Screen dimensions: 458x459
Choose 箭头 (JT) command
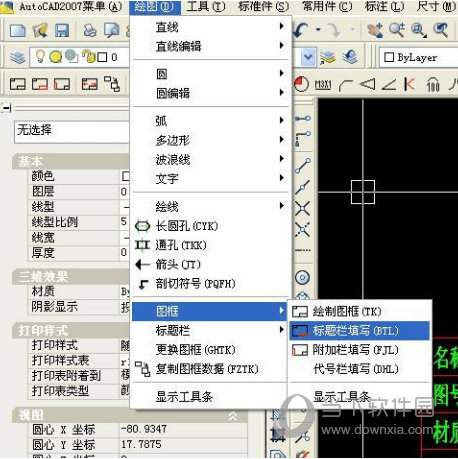[x=210, y=265]
